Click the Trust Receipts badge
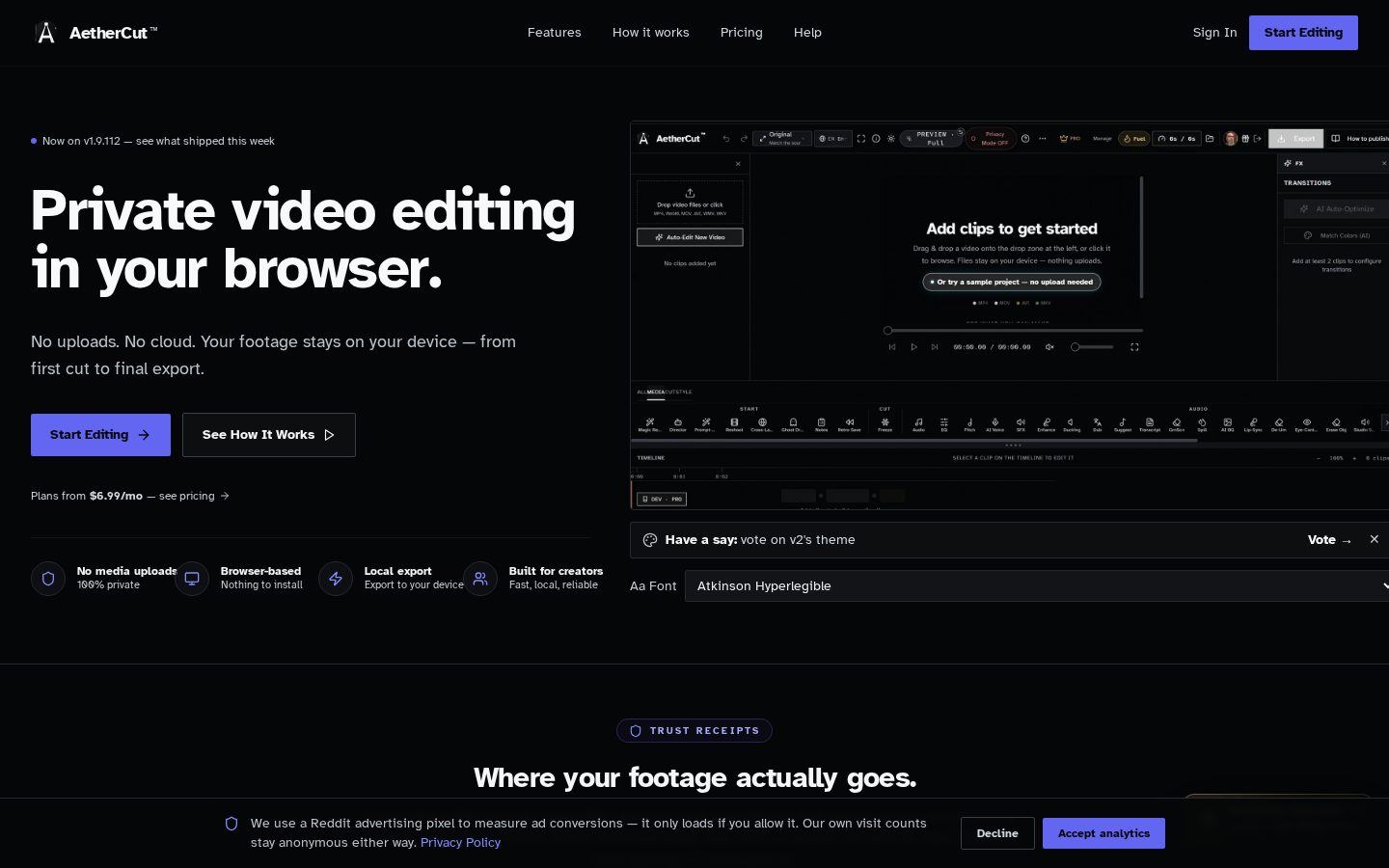The height and width of the screenshot is (868, 1389). [694, 731]
